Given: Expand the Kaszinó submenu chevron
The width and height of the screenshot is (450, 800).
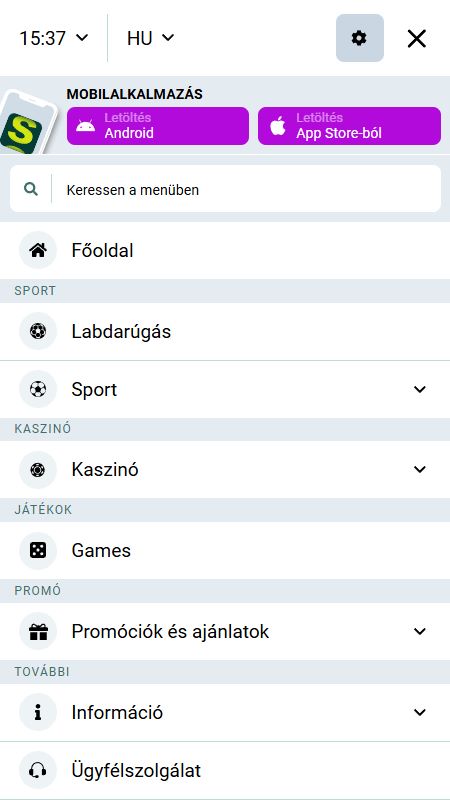Looking at the screenshot, I should 420,469.
